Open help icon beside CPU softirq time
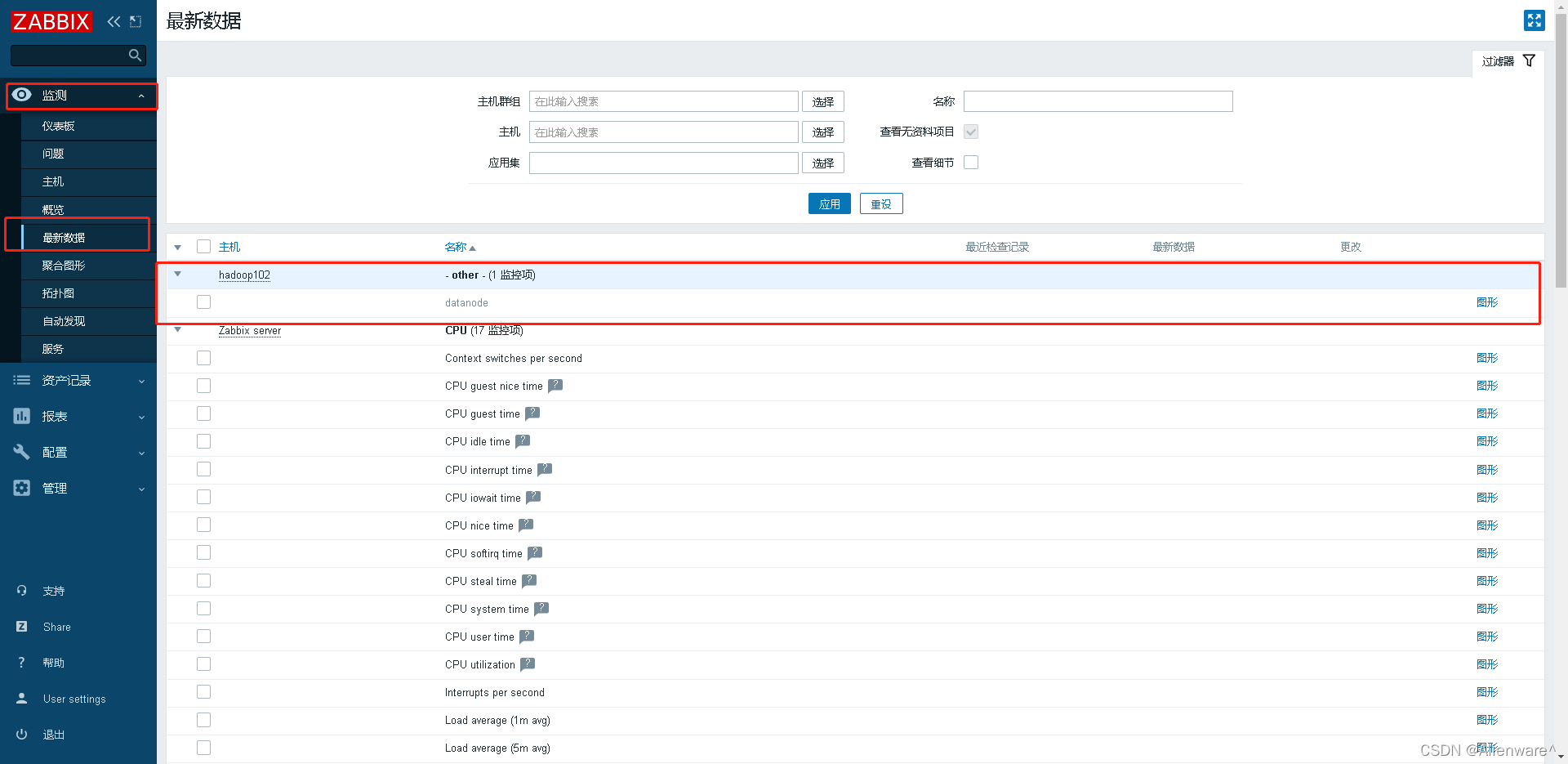Screen dimensions: 1568x764 tap(535, 552)
